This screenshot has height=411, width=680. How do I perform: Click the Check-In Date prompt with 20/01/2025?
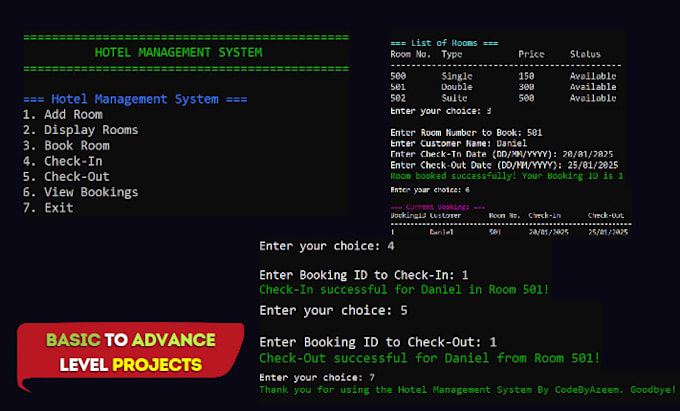coord(502,154)
